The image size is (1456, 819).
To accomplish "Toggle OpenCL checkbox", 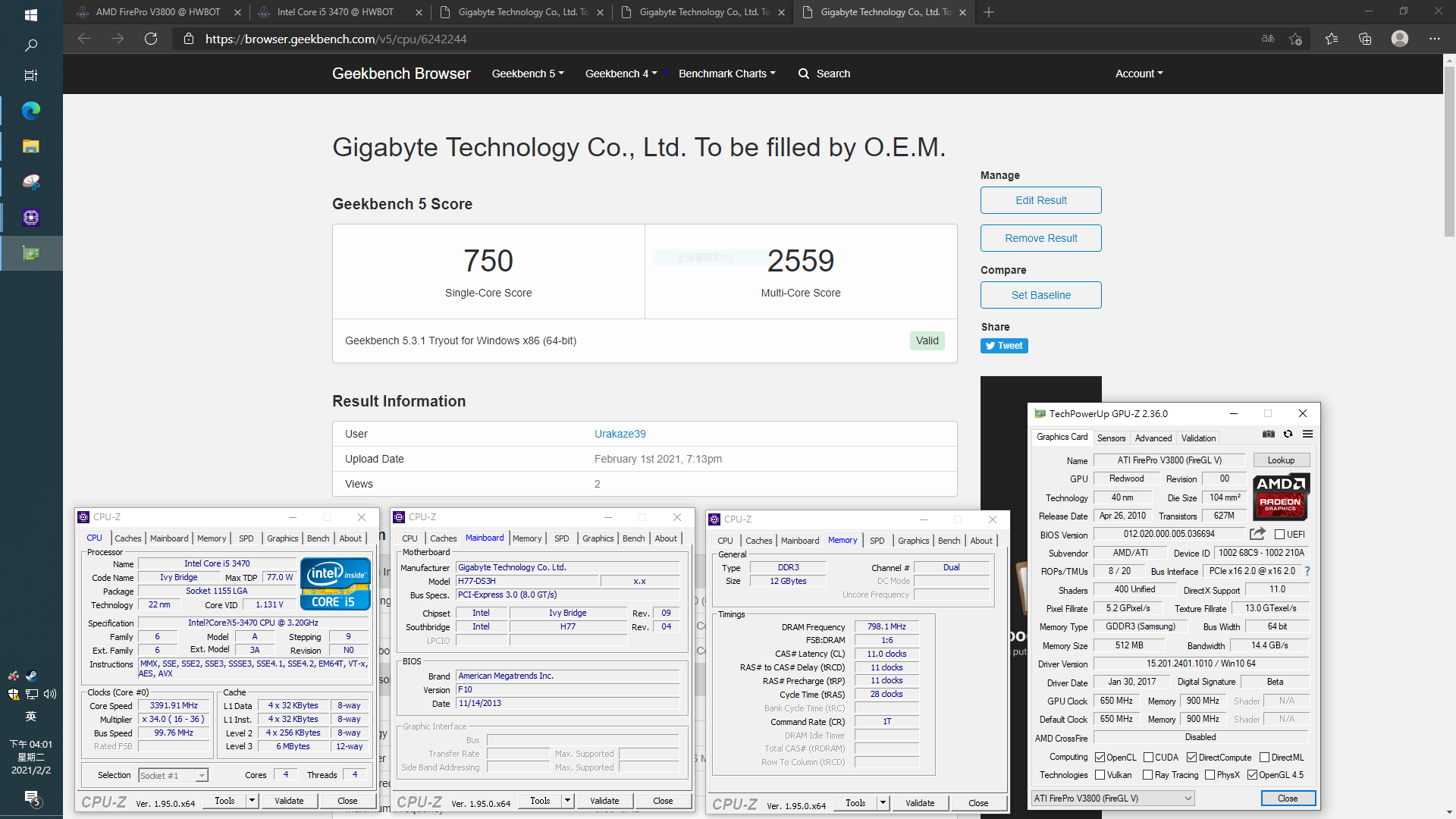I will 1100,758.
